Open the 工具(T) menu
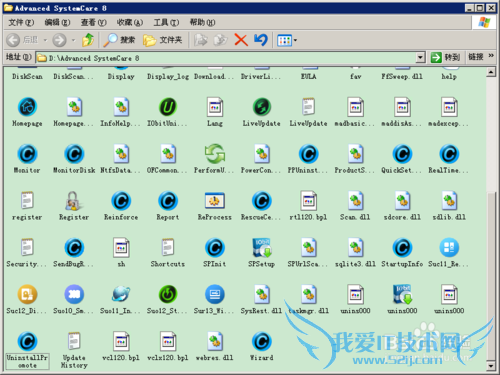The width and height of the screenshot is (500, 375). coord(166,22)
